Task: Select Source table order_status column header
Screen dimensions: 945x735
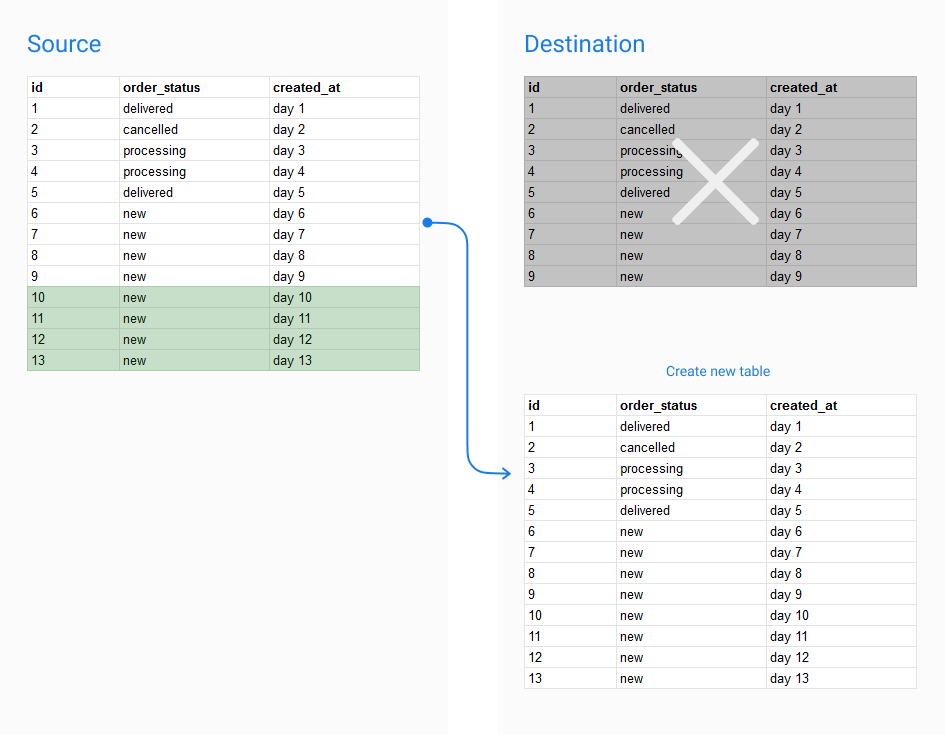Action: (194, 87)
